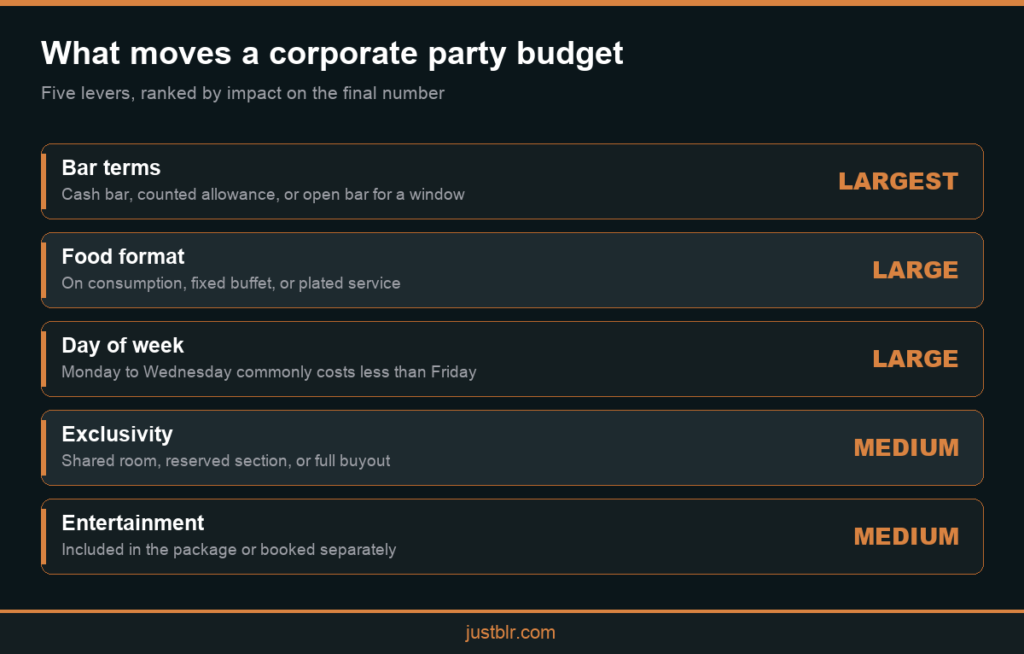
Task: Click the MEDIUM label beside Exclusivity
Action: click(906, 448)
